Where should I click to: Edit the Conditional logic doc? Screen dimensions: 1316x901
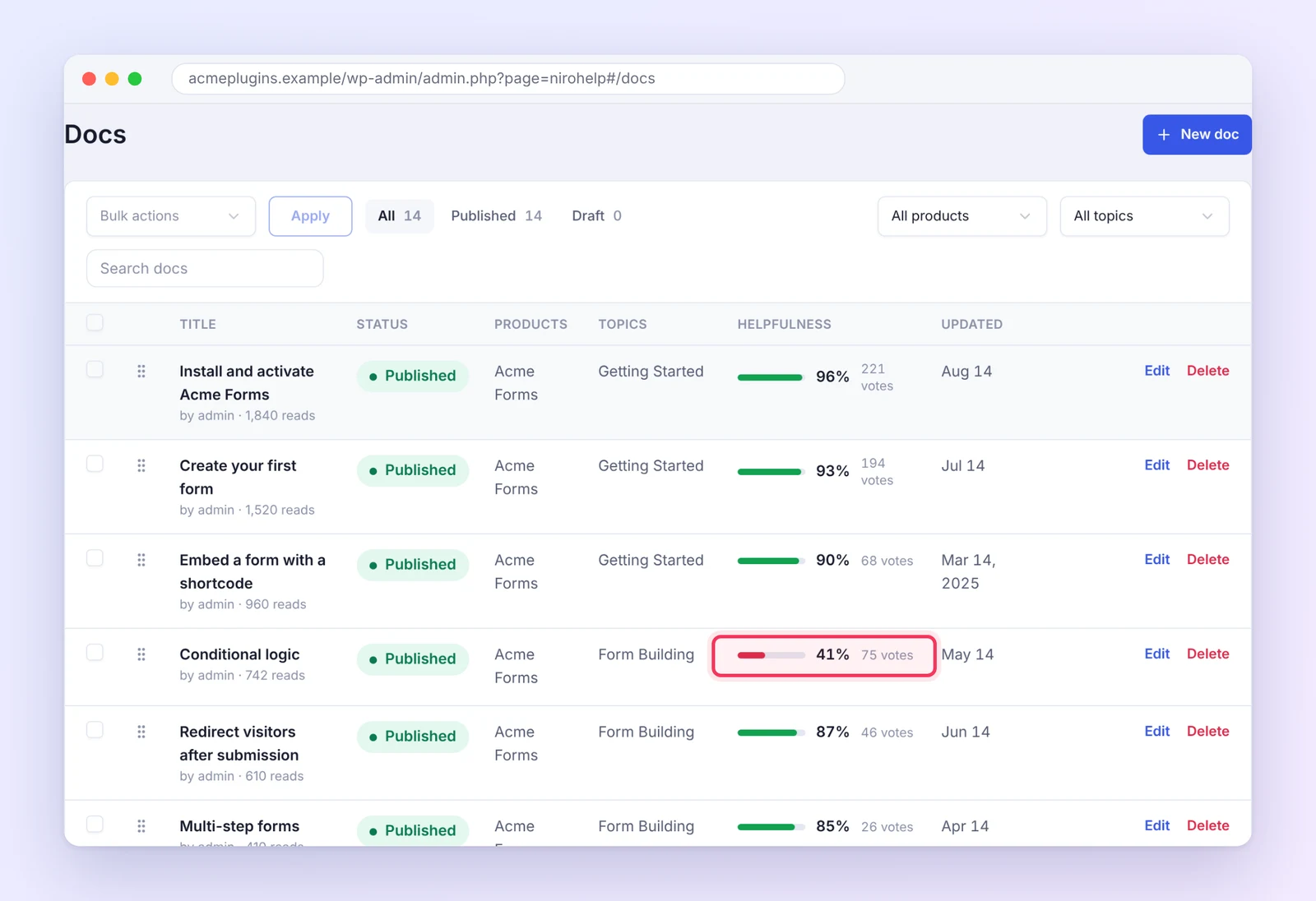pyautogui.click(x=1157, y=654)
